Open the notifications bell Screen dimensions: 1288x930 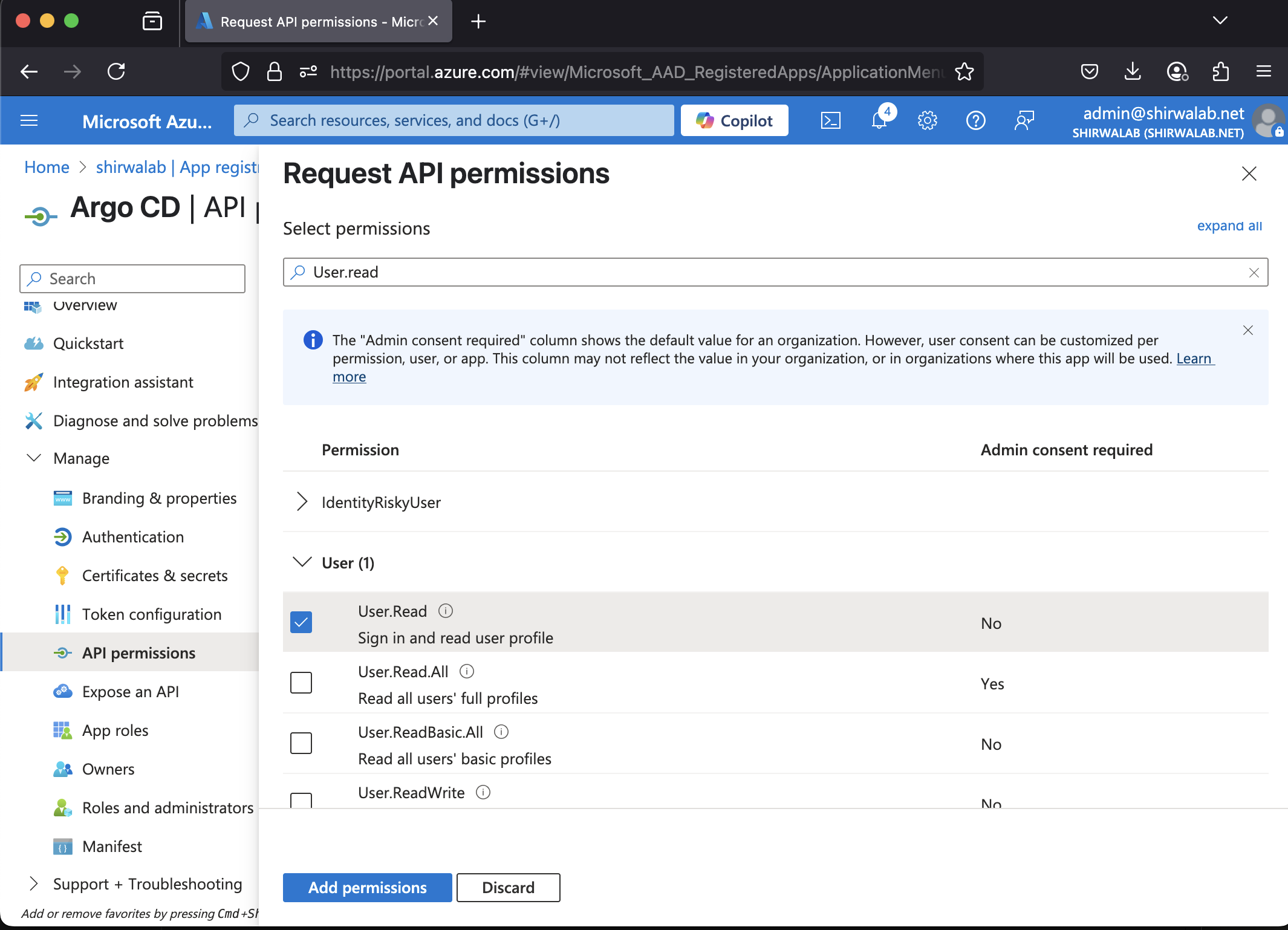pyautogui.click(x=879, y=120)
